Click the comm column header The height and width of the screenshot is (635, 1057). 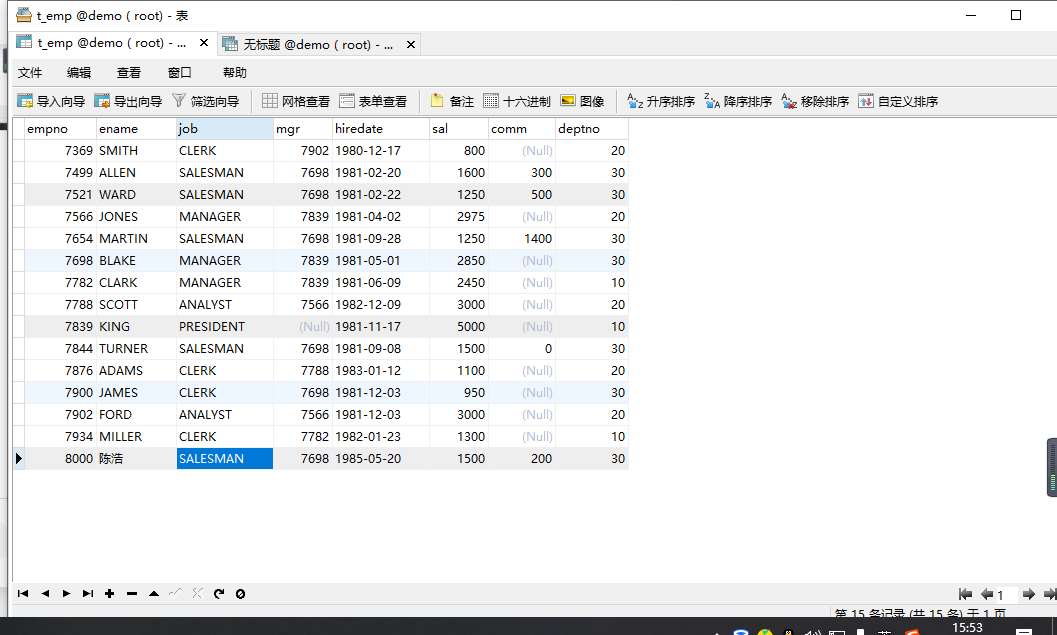[522, 129]
